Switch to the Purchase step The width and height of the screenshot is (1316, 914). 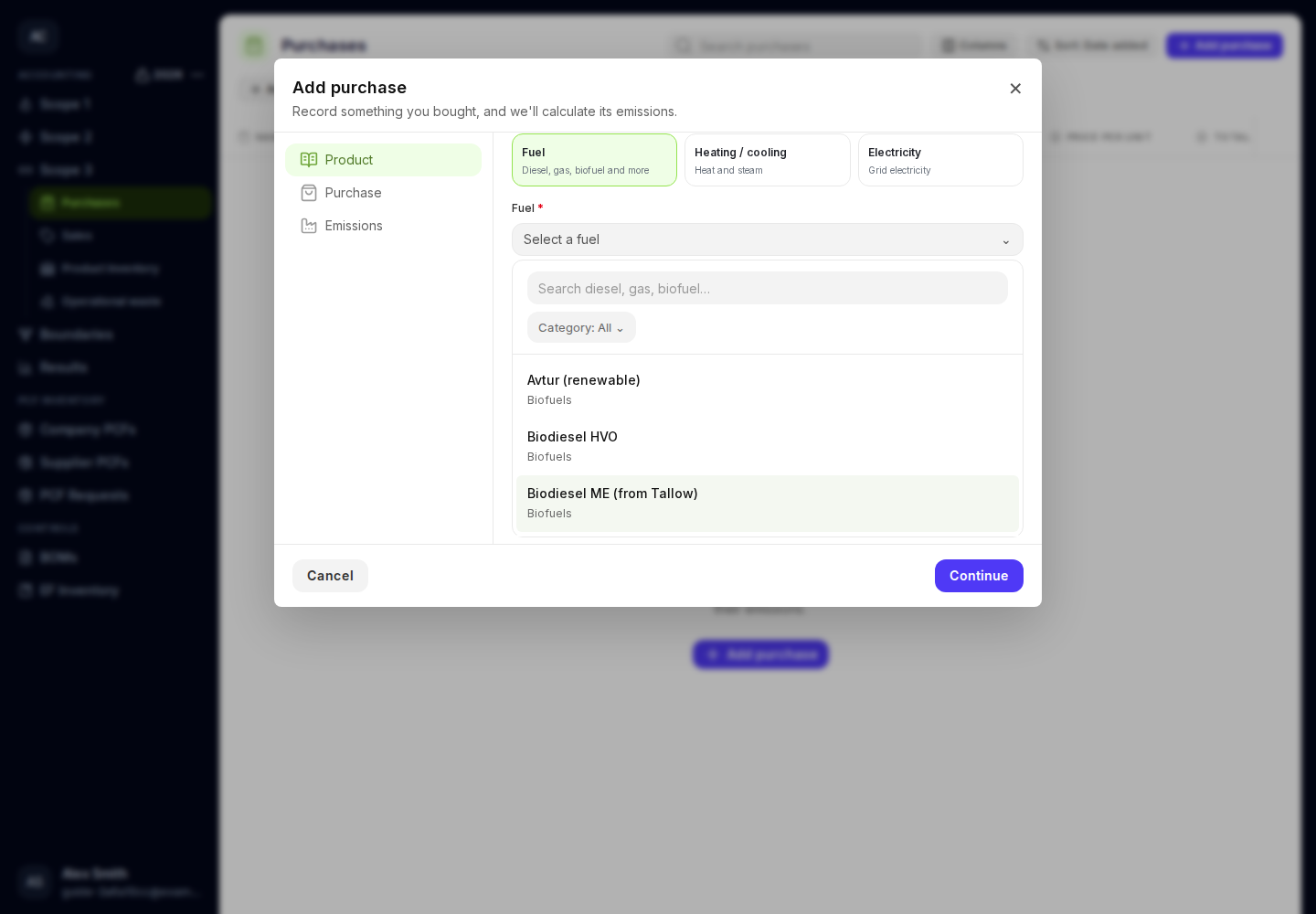coord(384,193)
